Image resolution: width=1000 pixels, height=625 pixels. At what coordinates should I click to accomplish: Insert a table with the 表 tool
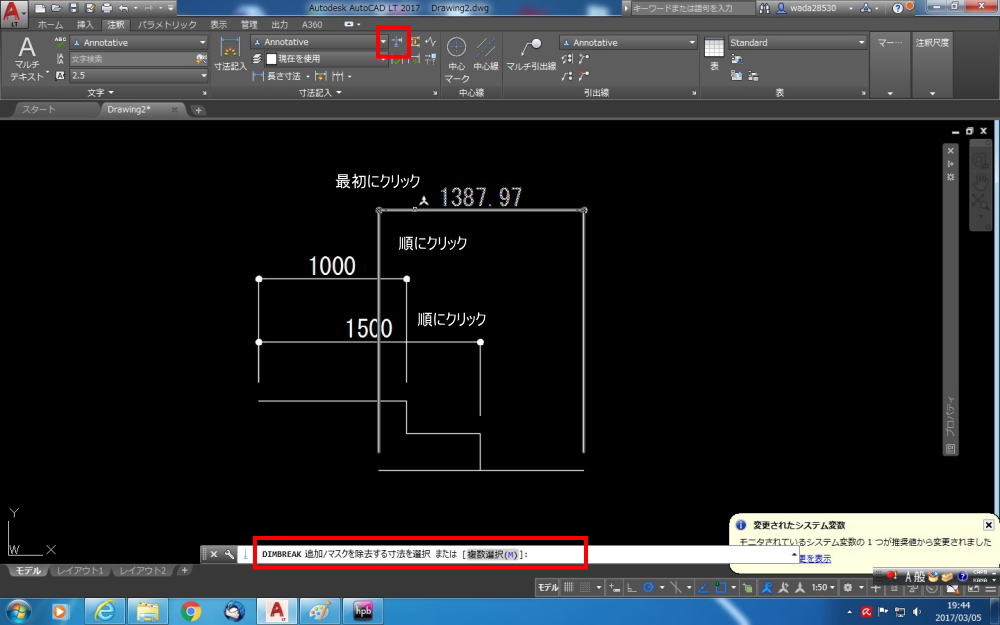(x=714, y=54)
